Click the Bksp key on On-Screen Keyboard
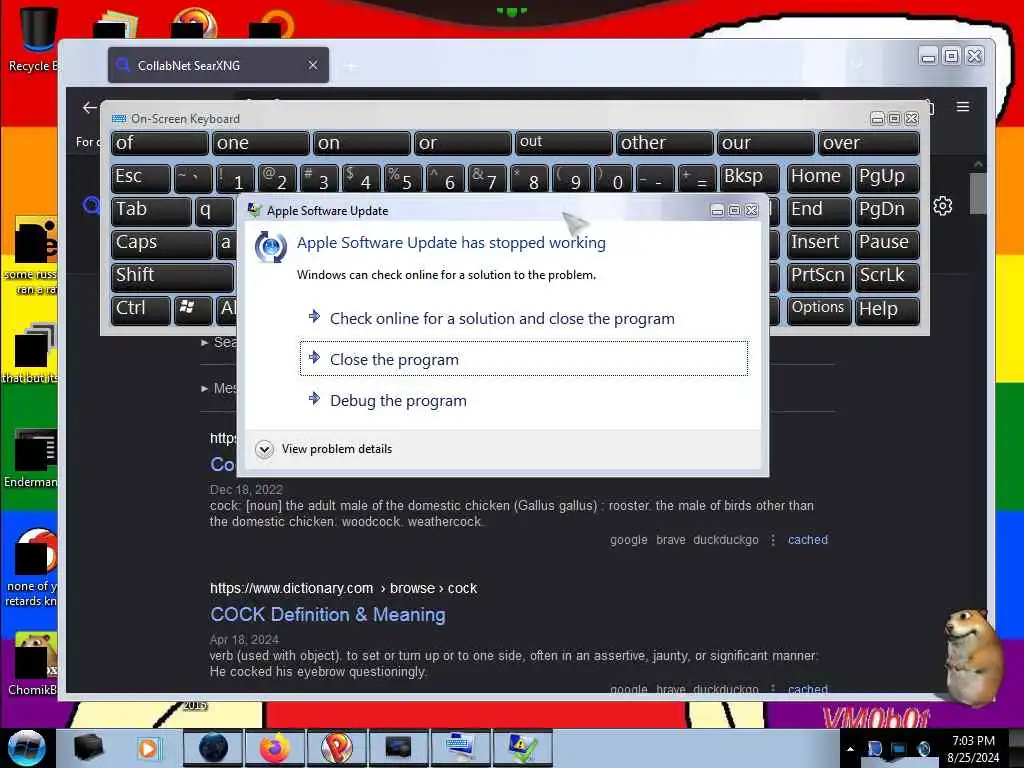1024x768 pixels. pos(750,177)
